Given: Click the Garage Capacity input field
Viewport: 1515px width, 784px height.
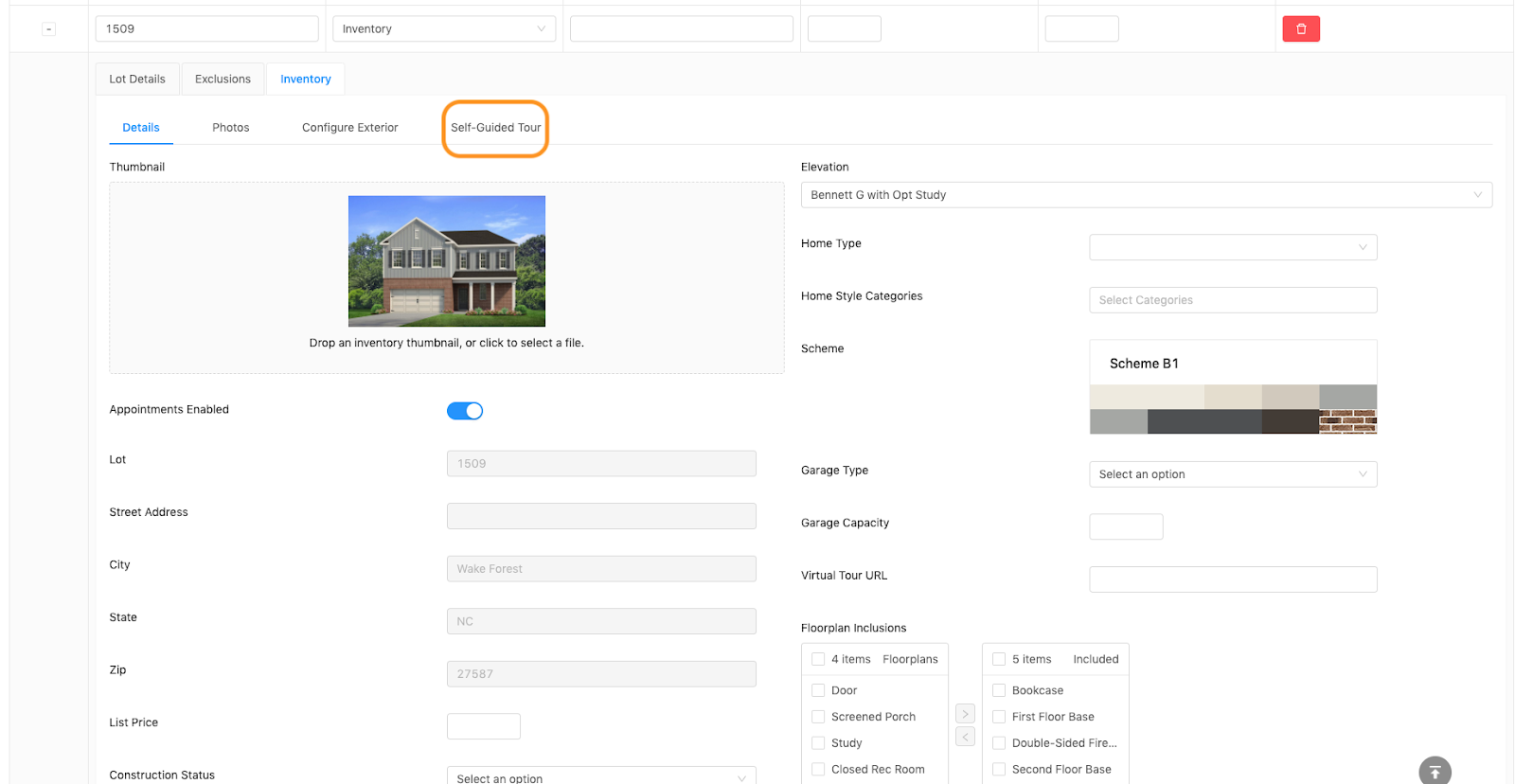Looking at the screenshot, I should point(1126,526).
